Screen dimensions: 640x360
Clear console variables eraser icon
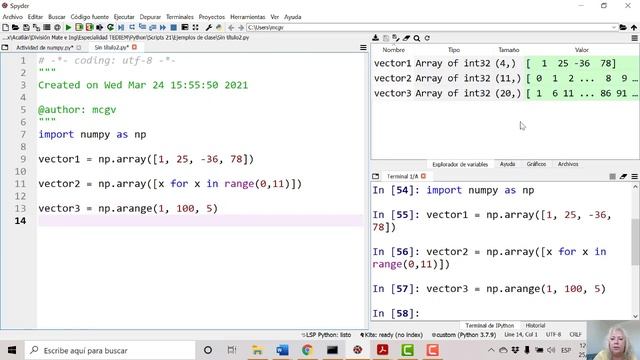(x=623, y=176)
